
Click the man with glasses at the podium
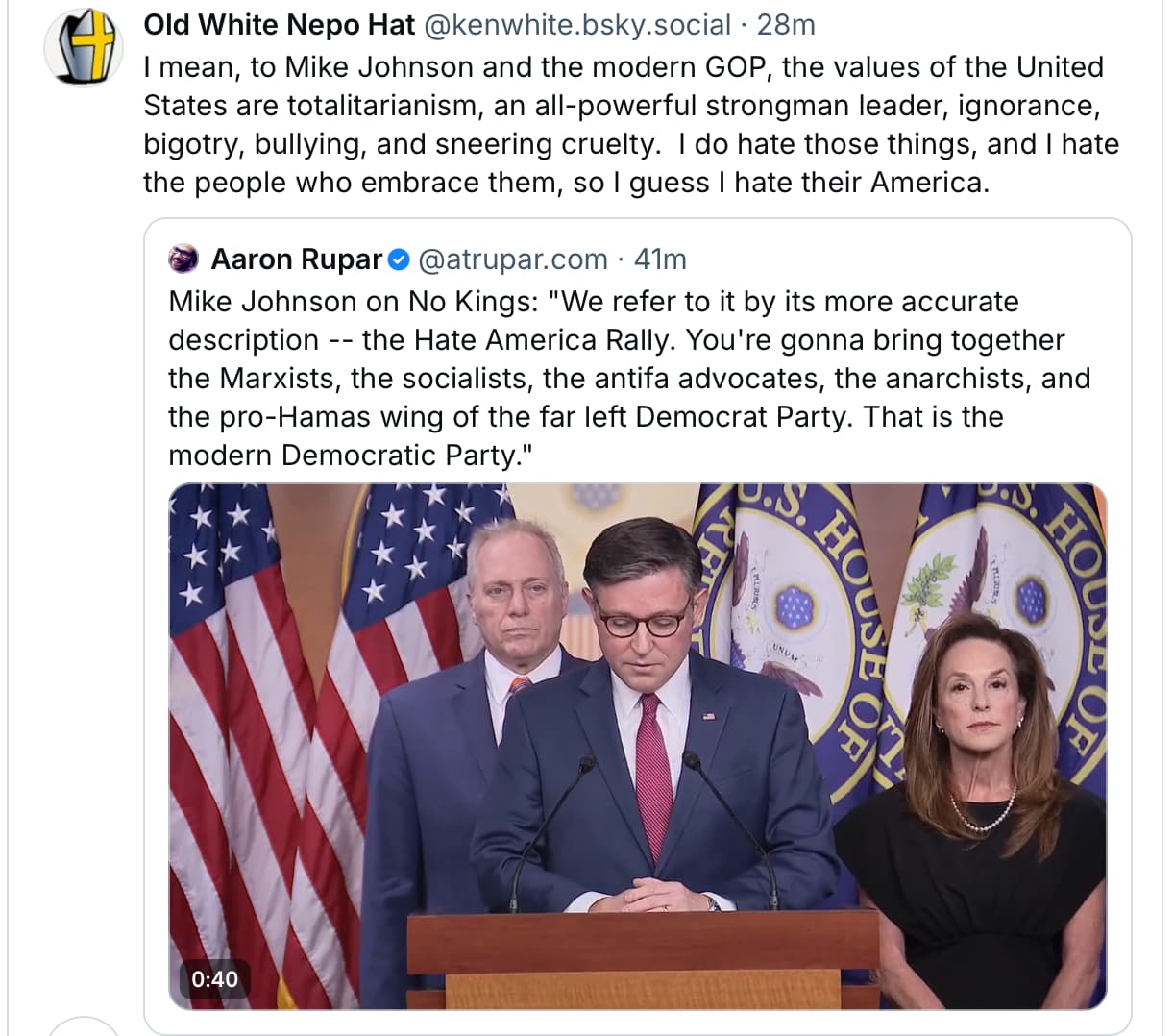[x=641, y=615]
